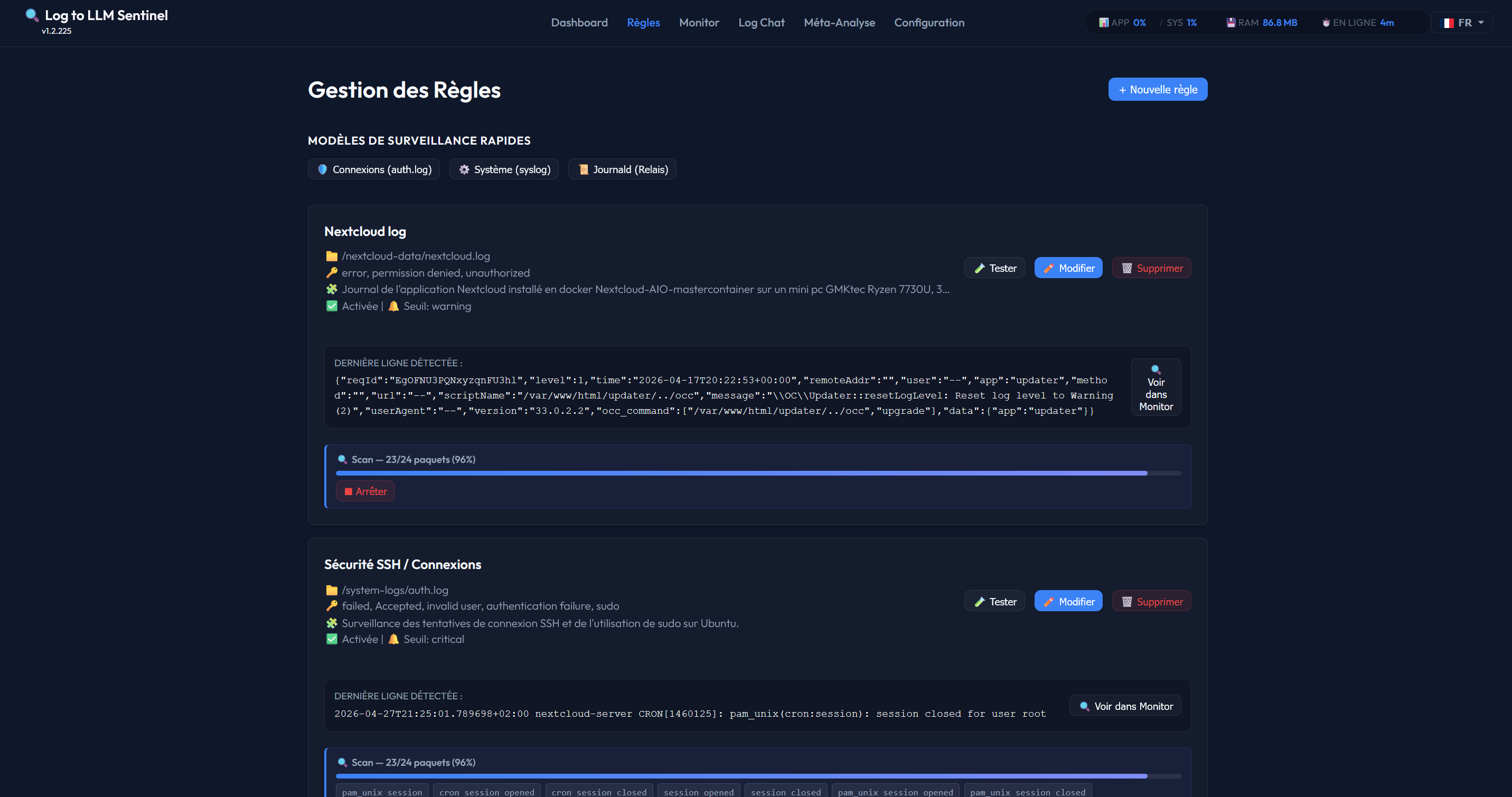Click the Log to LLM Sentinel magnifier logo
This screenshot has height=797, width=1512.
coord(32,15)
